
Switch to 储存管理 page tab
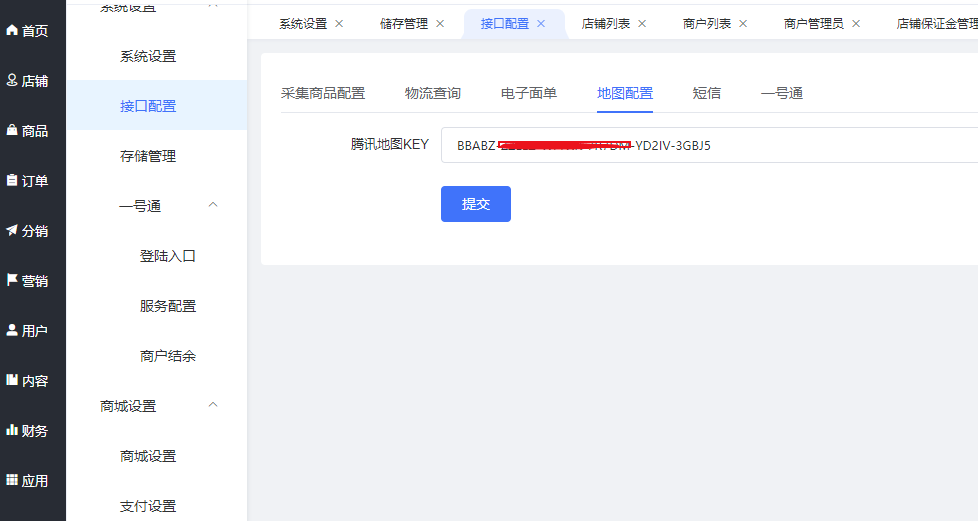tap(404, 24)
